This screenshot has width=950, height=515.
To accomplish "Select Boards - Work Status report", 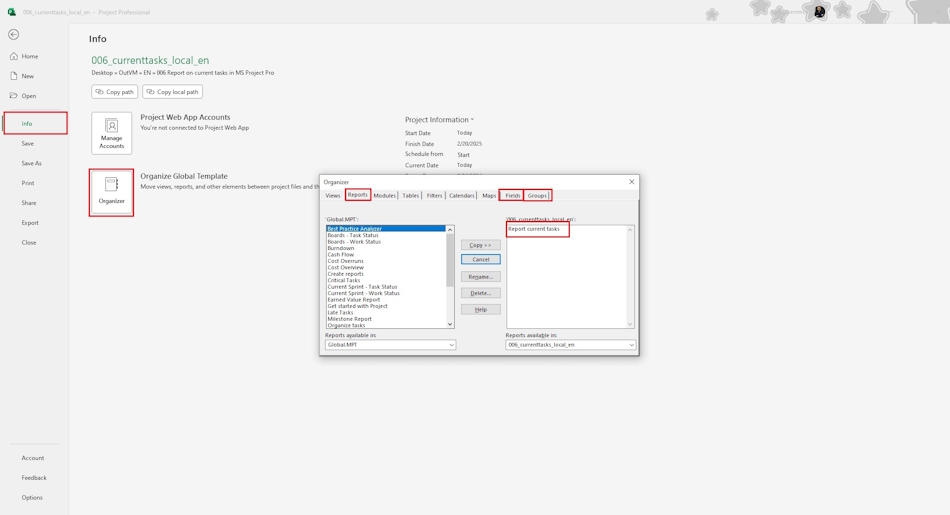I will point(354,242).
